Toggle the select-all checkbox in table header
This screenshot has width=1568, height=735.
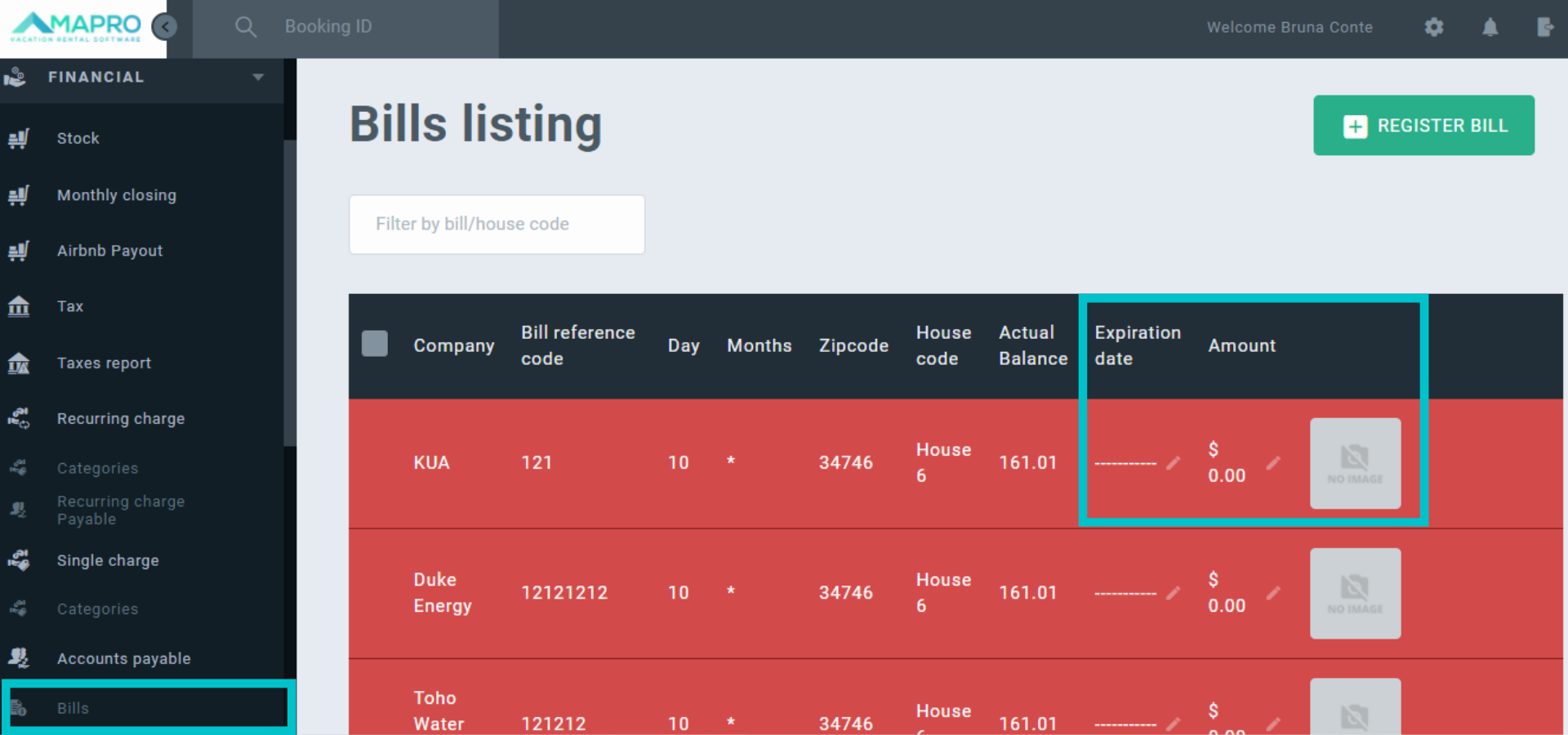375,344
